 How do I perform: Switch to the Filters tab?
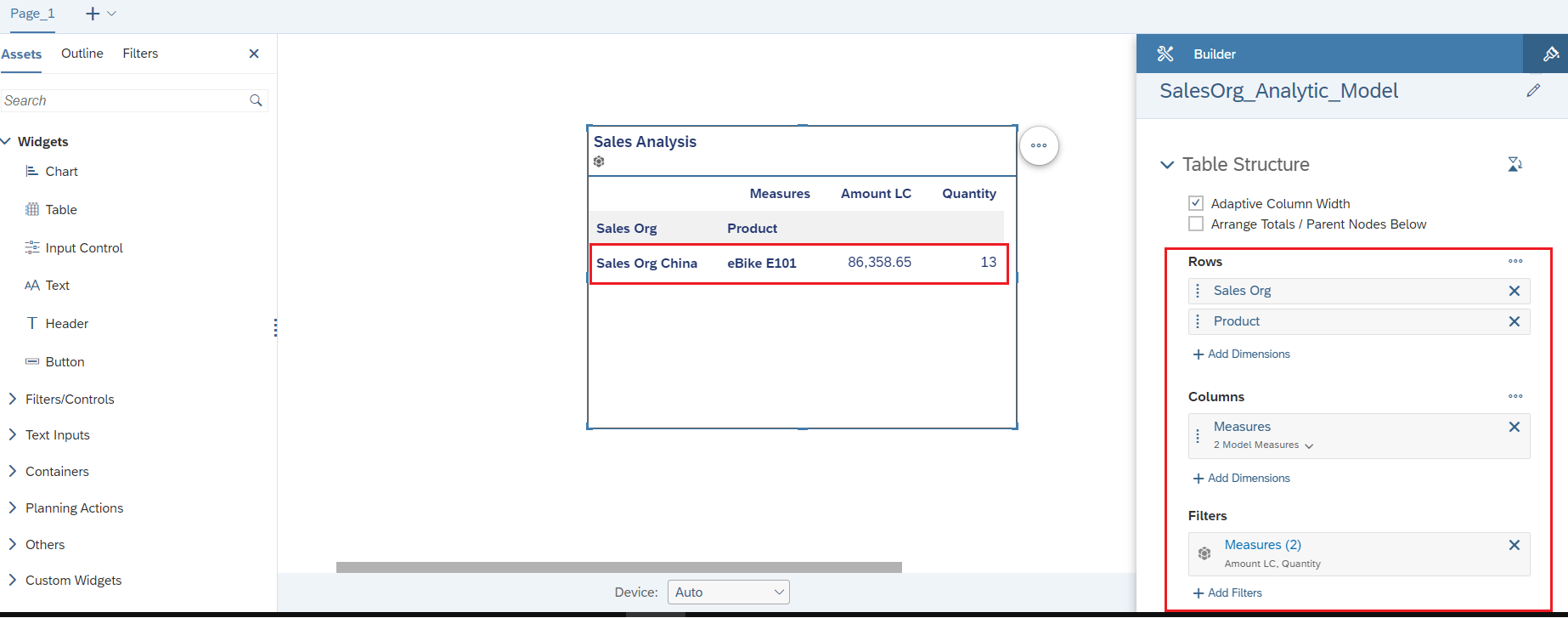tap(140, 54)
